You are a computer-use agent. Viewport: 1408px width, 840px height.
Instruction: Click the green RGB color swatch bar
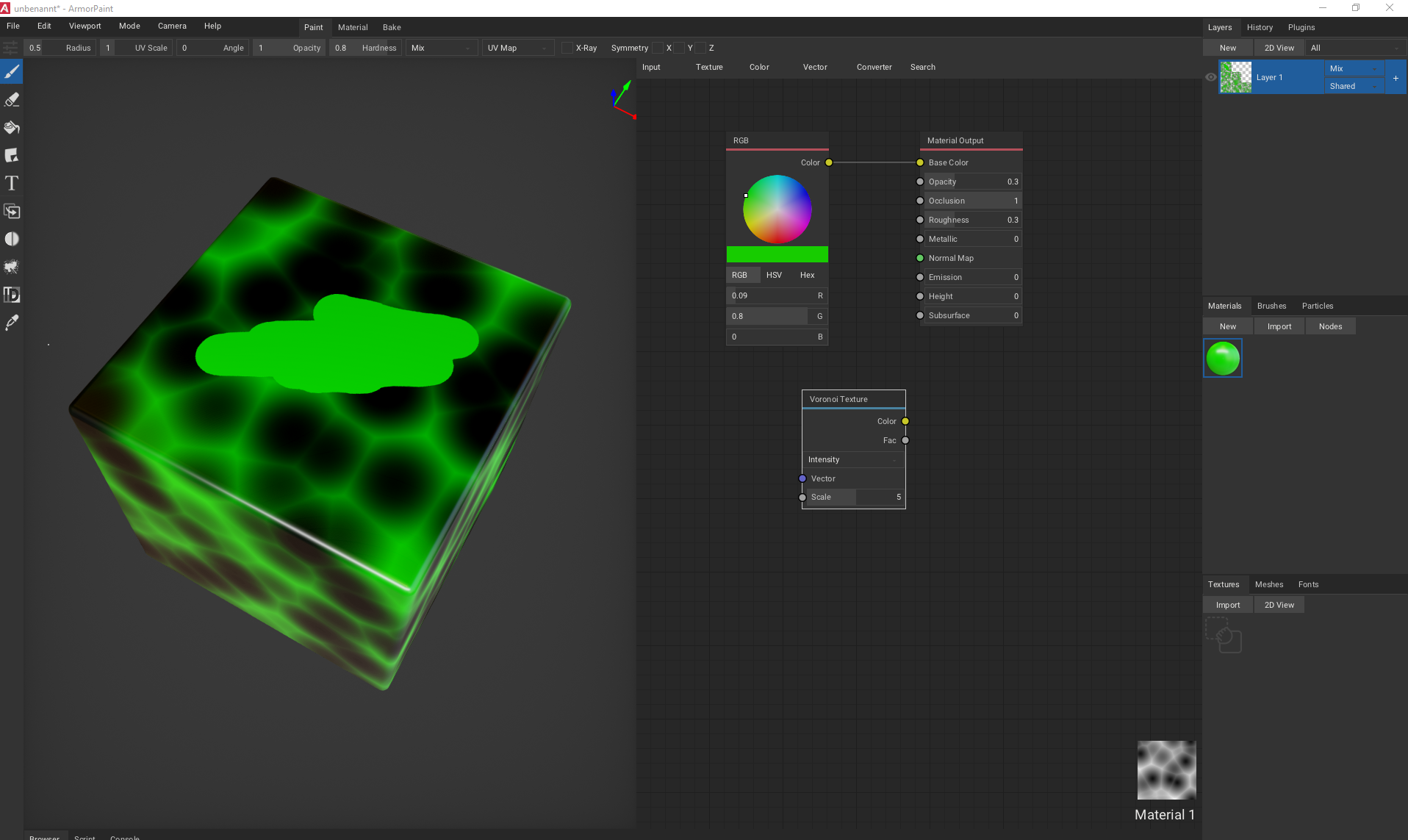coord(777,255)
